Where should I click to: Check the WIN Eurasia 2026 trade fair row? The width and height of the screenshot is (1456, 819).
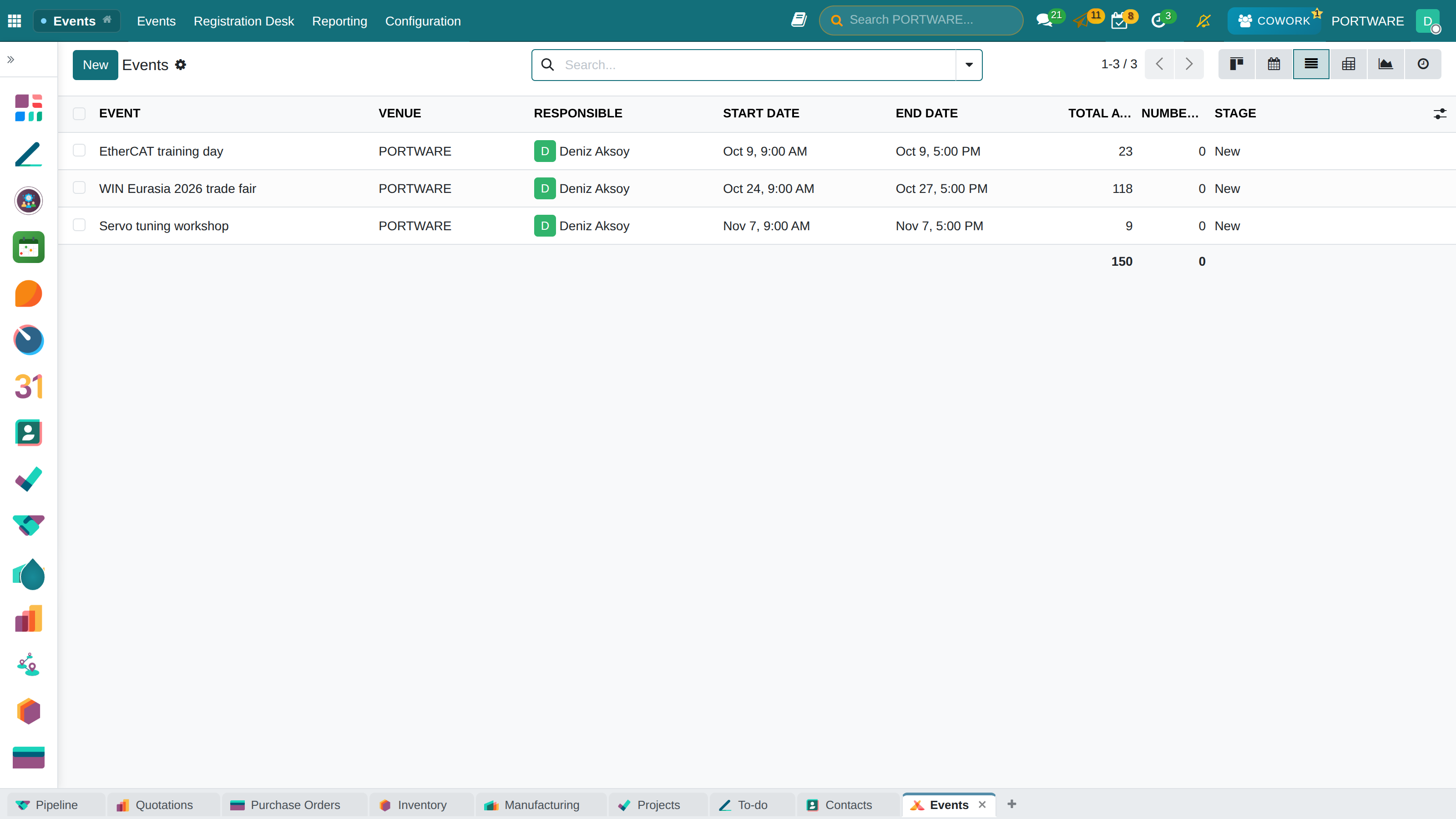[x=79, y=187]
